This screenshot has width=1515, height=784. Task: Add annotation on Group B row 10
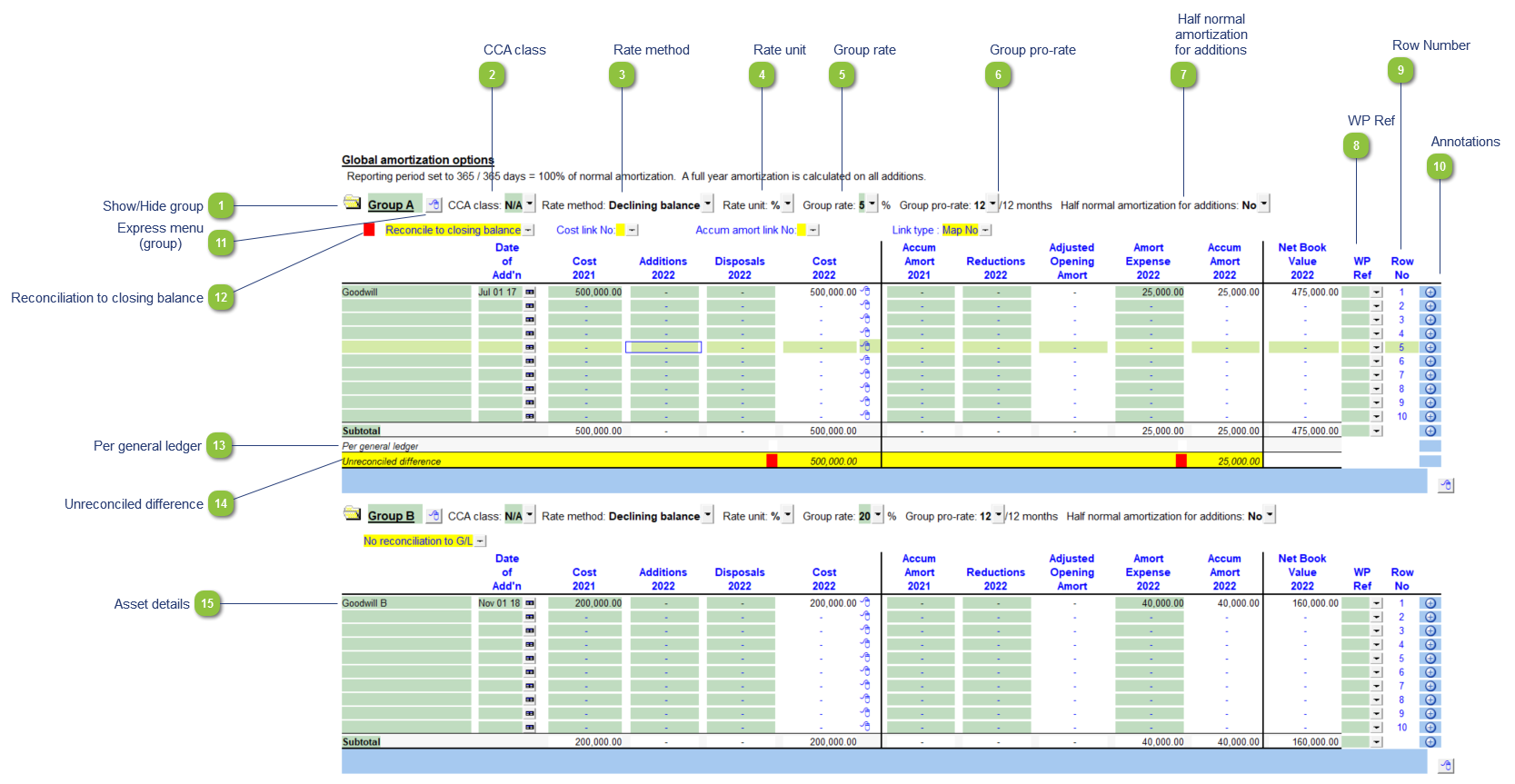tap(1430, 728)
